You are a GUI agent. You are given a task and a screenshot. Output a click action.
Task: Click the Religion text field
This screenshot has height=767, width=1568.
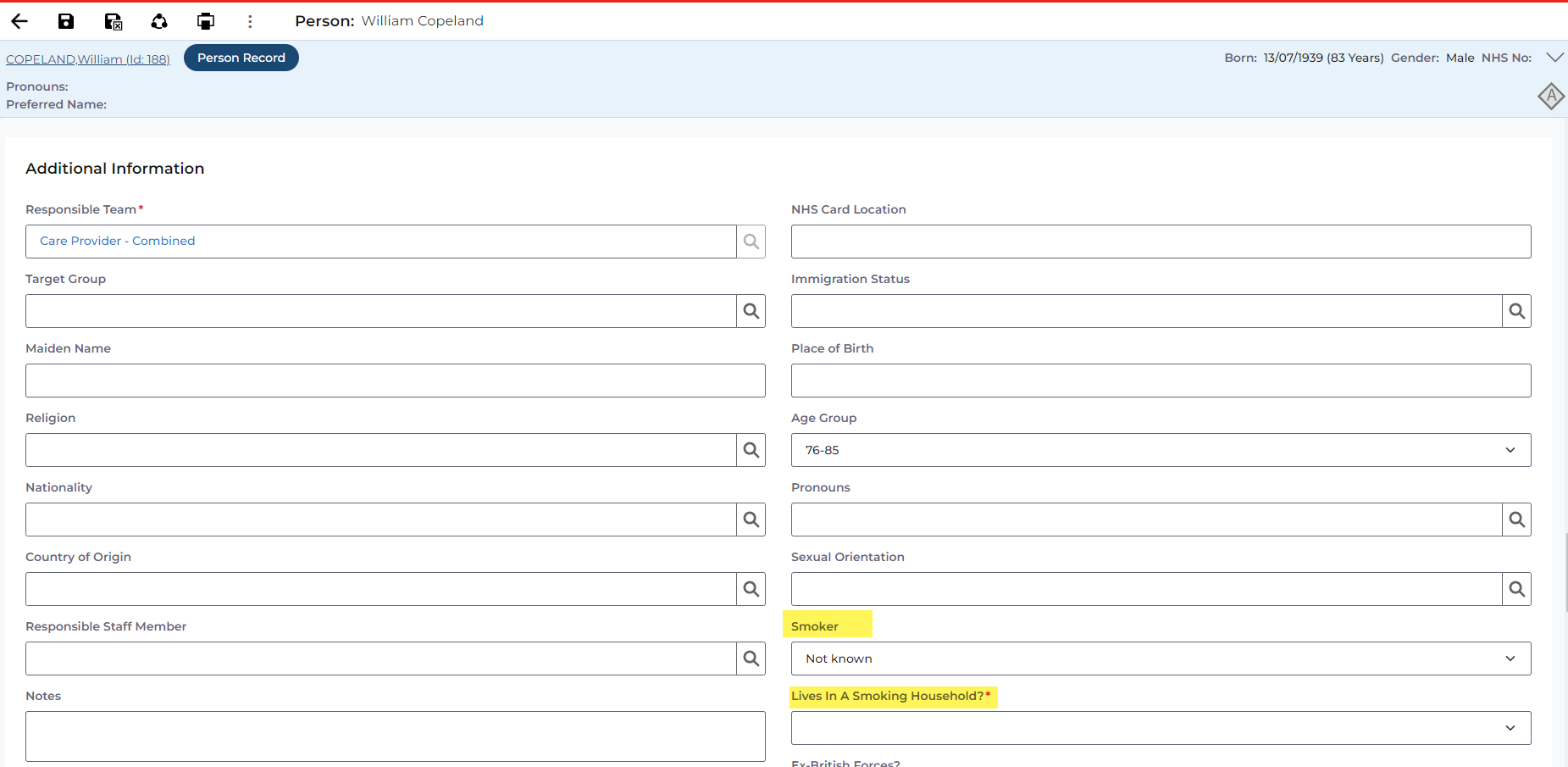tap(381, 450)
